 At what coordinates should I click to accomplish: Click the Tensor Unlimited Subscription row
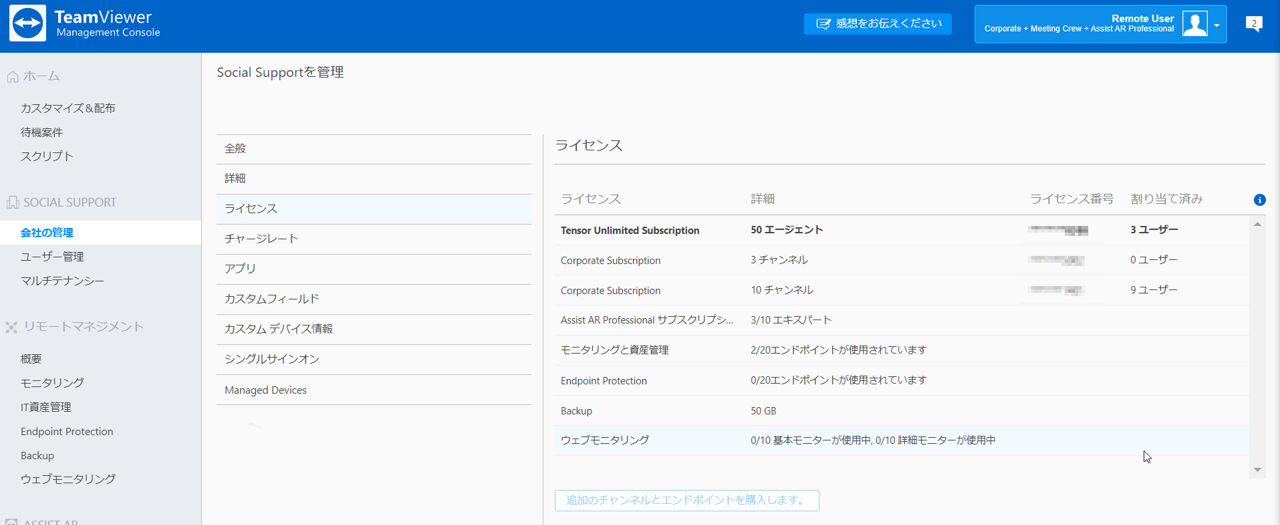902,230
